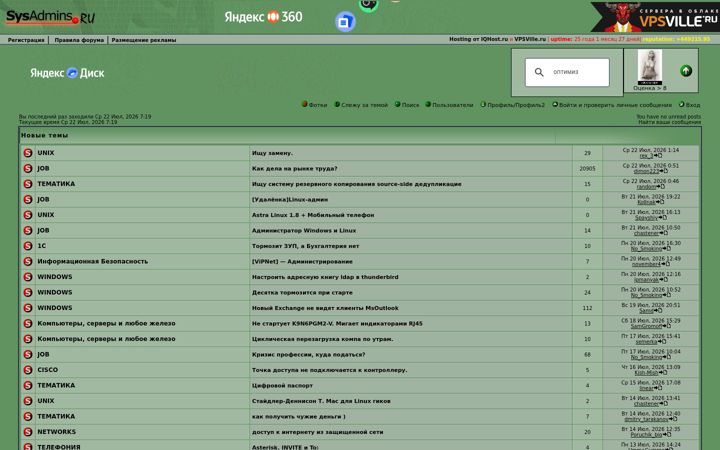Click the 'Найти ваши сообщения' link
This screenshot has width=720, height=450.
point(669,122)
